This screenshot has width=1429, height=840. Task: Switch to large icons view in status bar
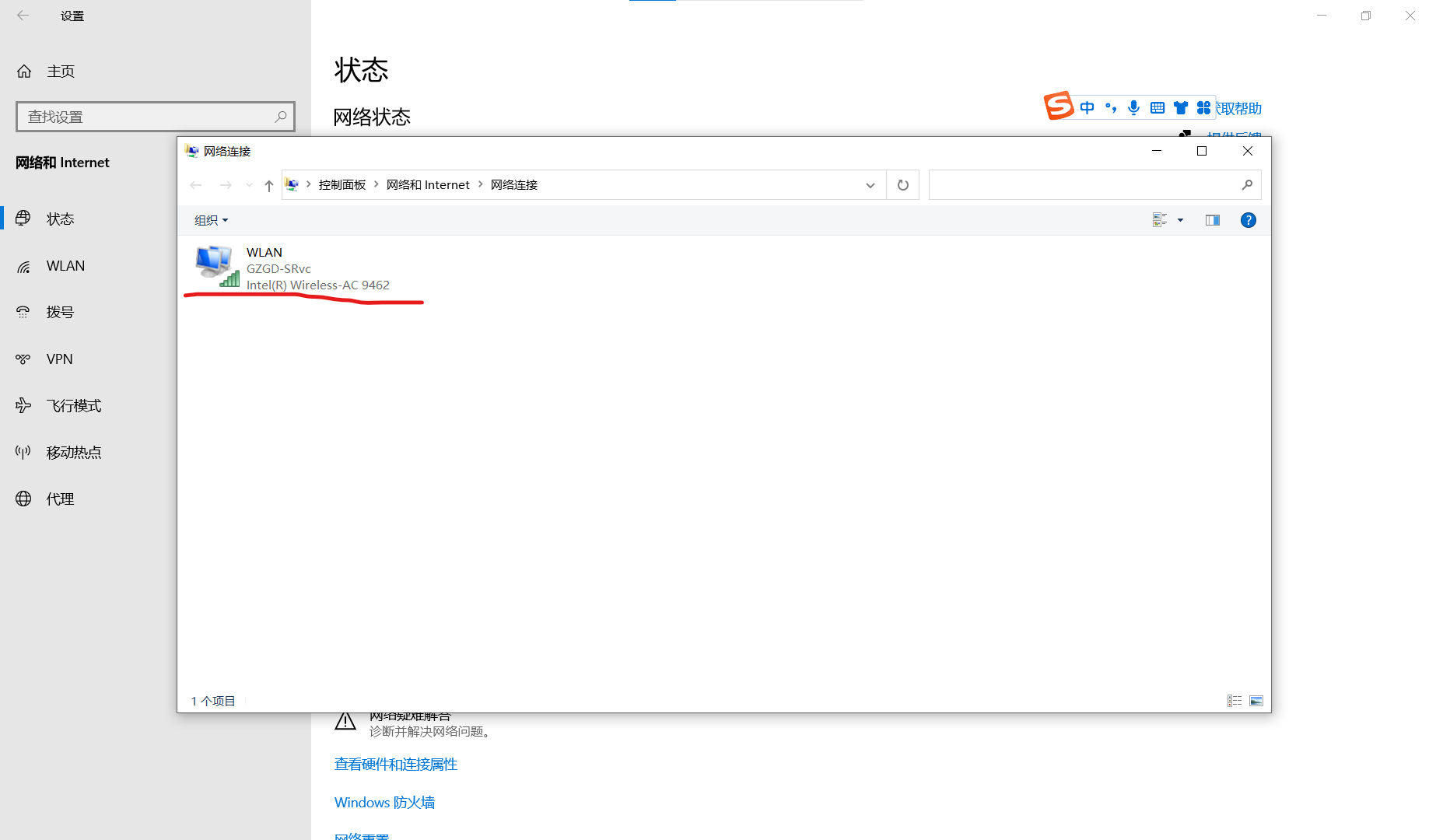(1257, 700)
